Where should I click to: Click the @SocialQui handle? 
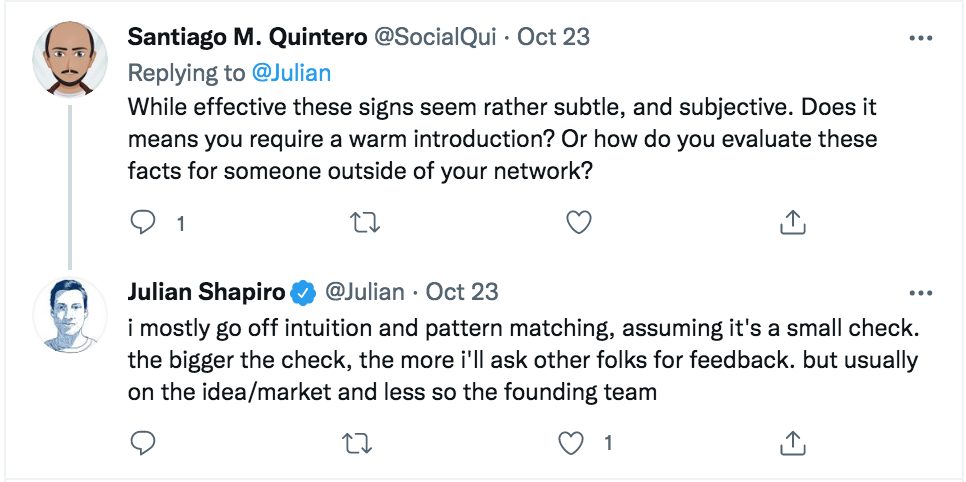click(436, 38)
